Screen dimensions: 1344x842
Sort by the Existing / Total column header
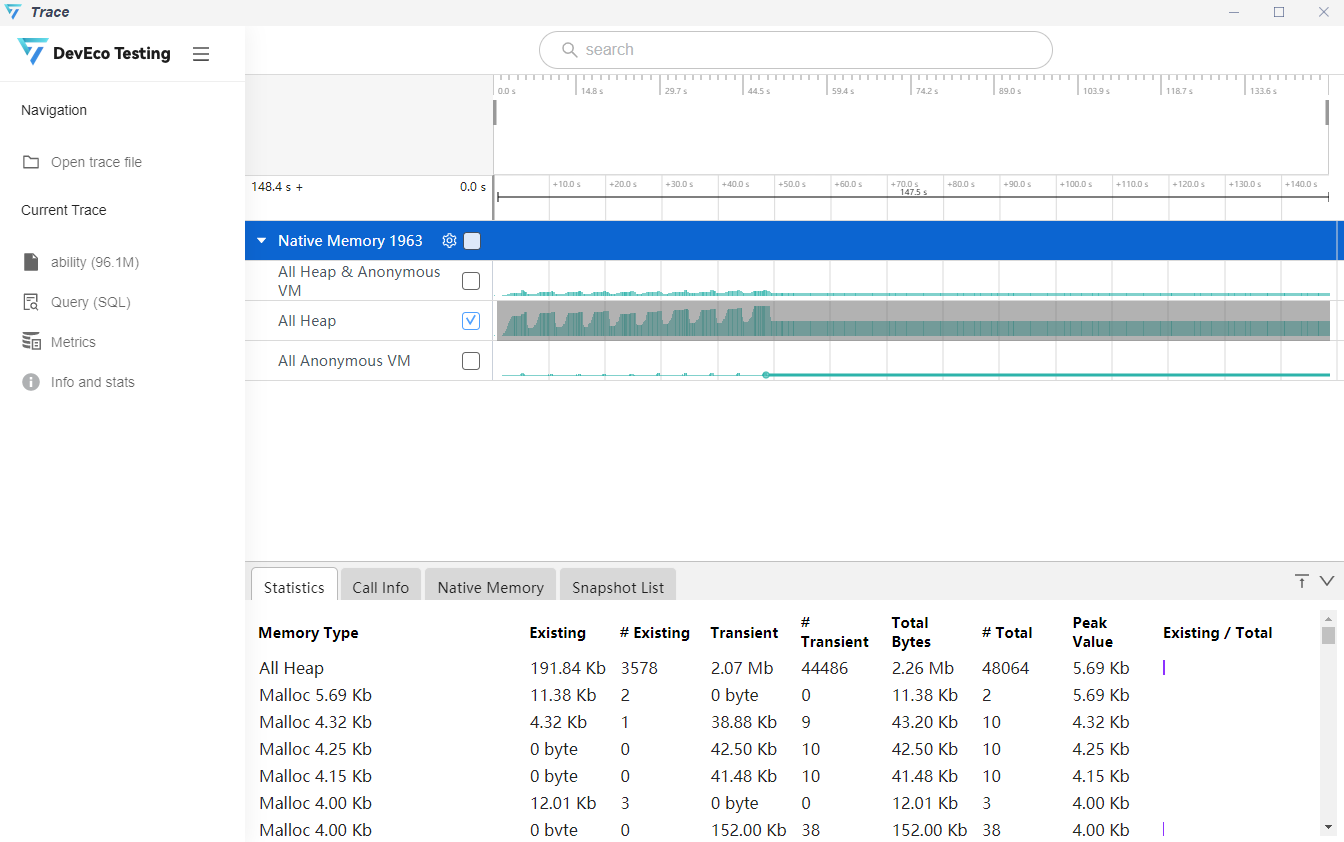1218,633
